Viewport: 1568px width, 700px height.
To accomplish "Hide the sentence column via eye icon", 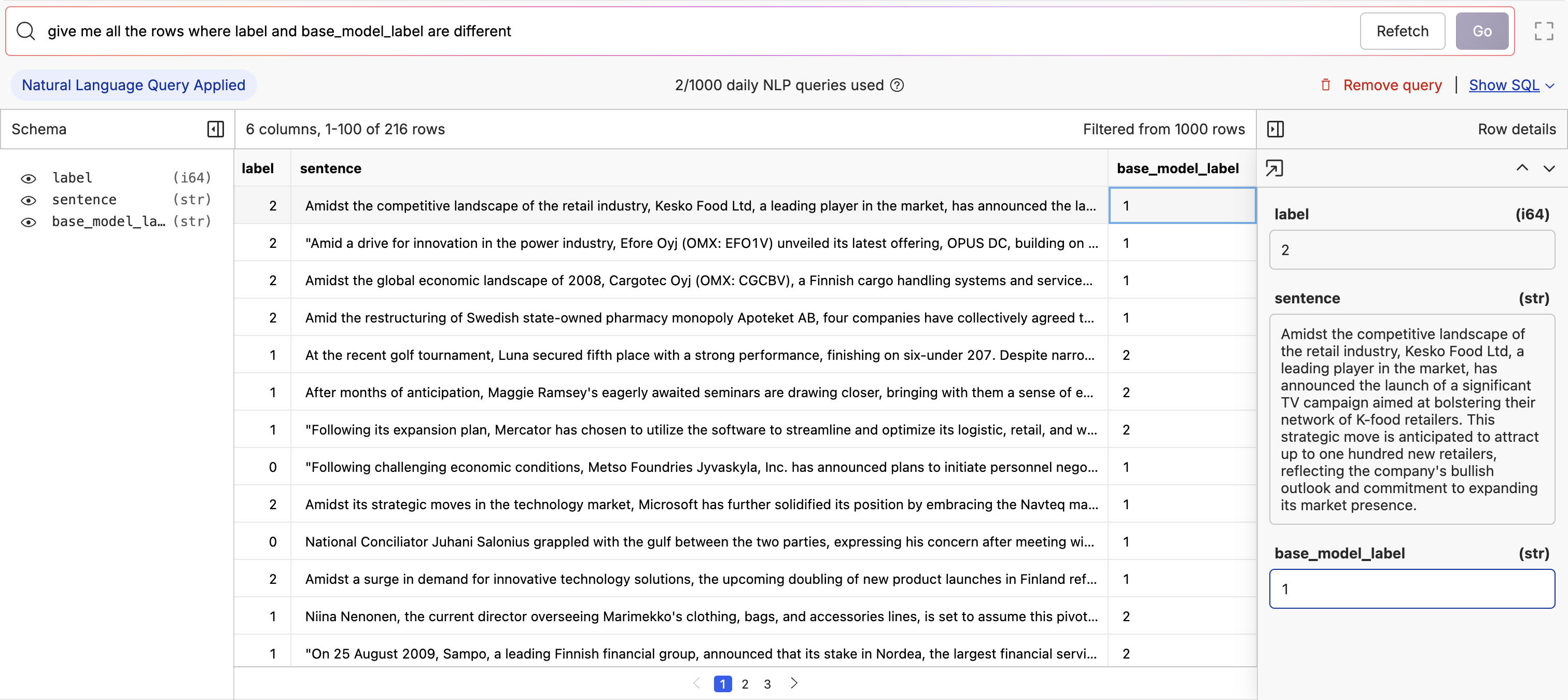I will pos(29,200).
